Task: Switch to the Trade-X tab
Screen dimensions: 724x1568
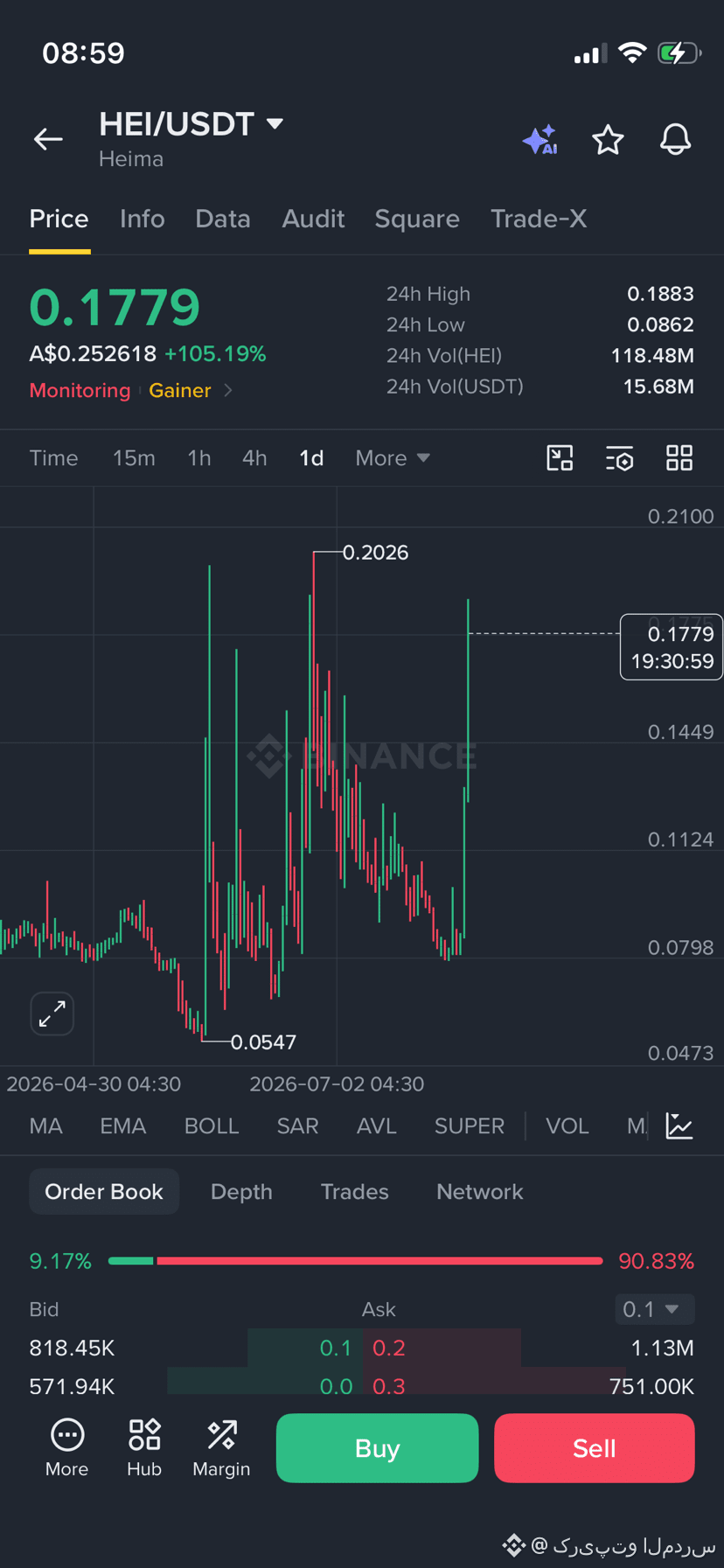Action: point(539,219)
